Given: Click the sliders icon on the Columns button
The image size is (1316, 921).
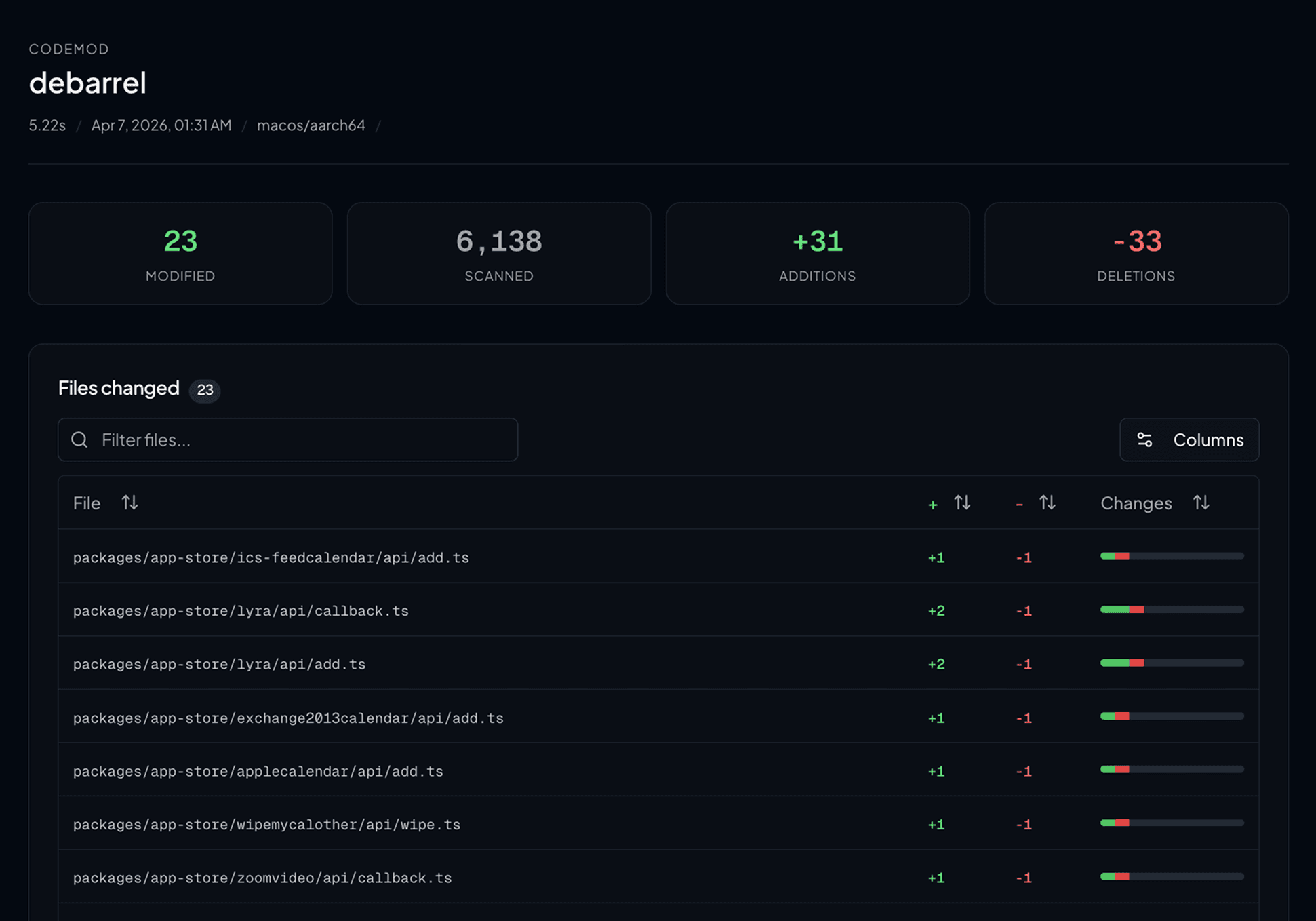Looking at the screenshot, I should pyautogui.click(x=1144, y=439).
